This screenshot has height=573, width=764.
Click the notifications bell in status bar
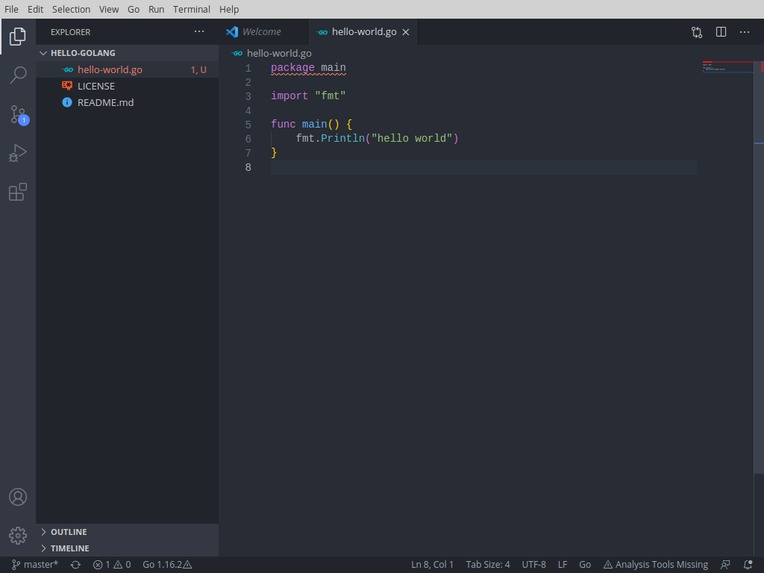(x=748, y=565)
